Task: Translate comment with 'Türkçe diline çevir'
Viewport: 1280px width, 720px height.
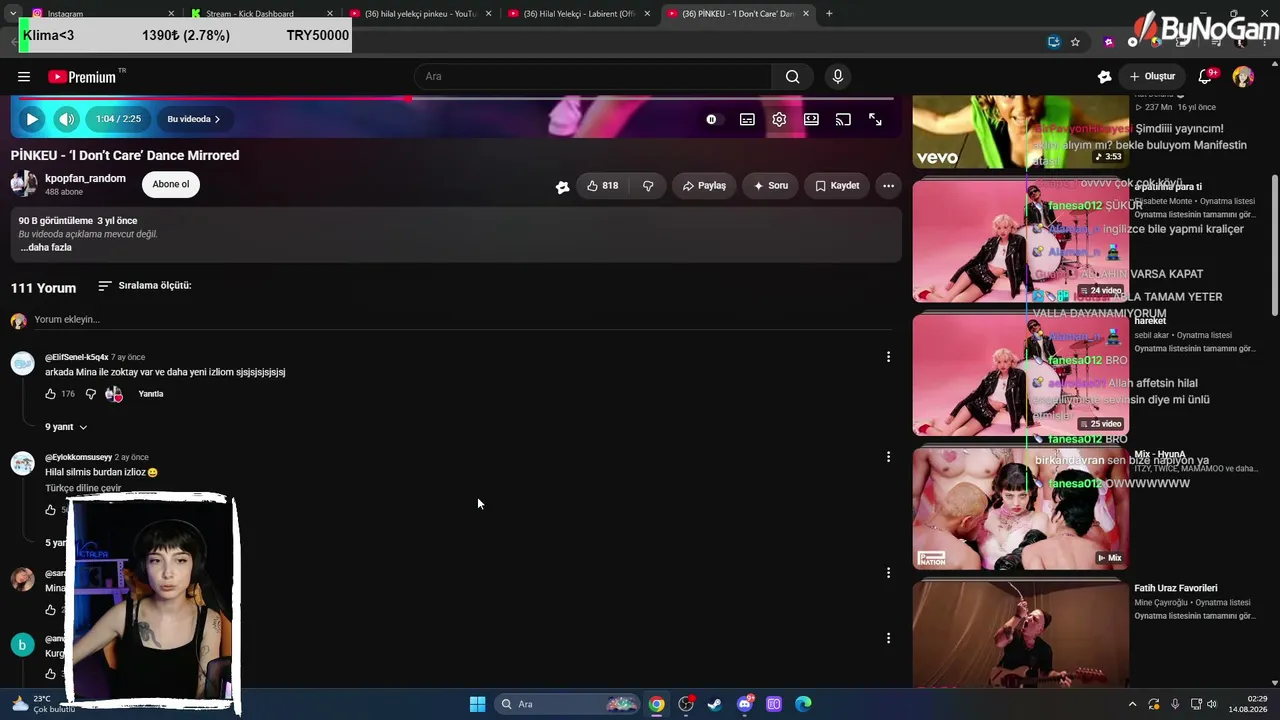Action: (x=83, y=488)
